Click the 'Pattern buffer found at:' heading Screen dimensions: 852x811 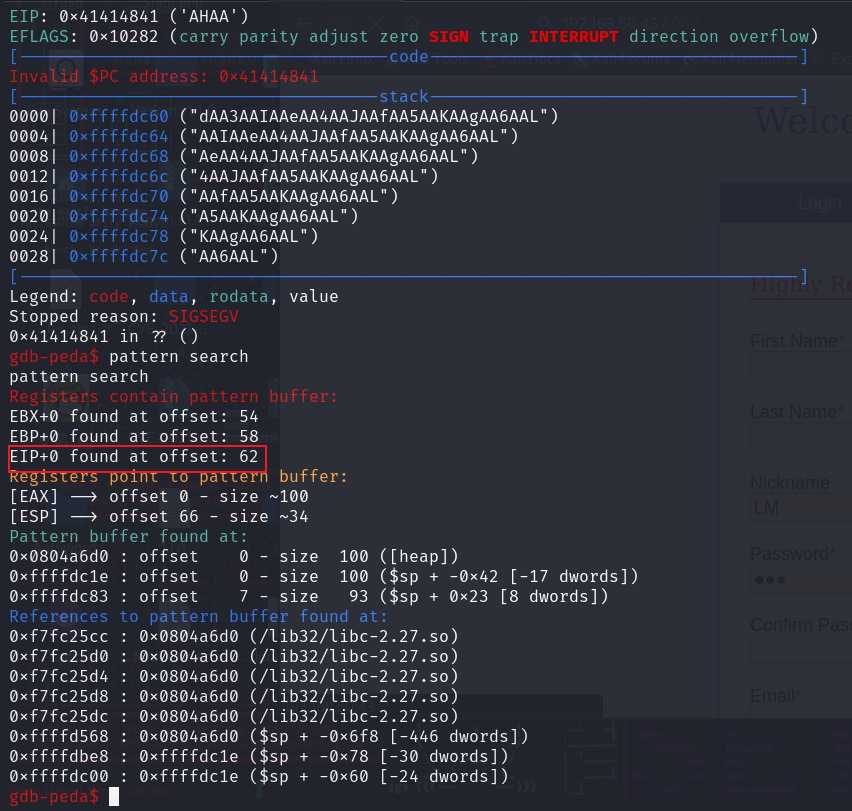coord(128,537)
